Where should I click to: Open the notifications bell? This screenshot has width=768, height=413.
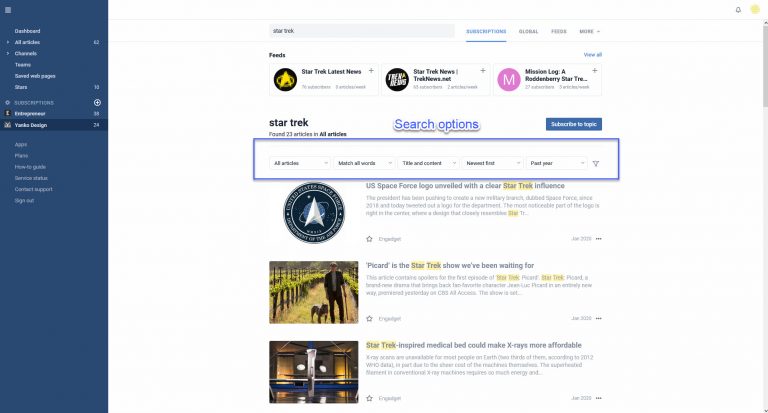pyautogui.click(x=738, y=10)
